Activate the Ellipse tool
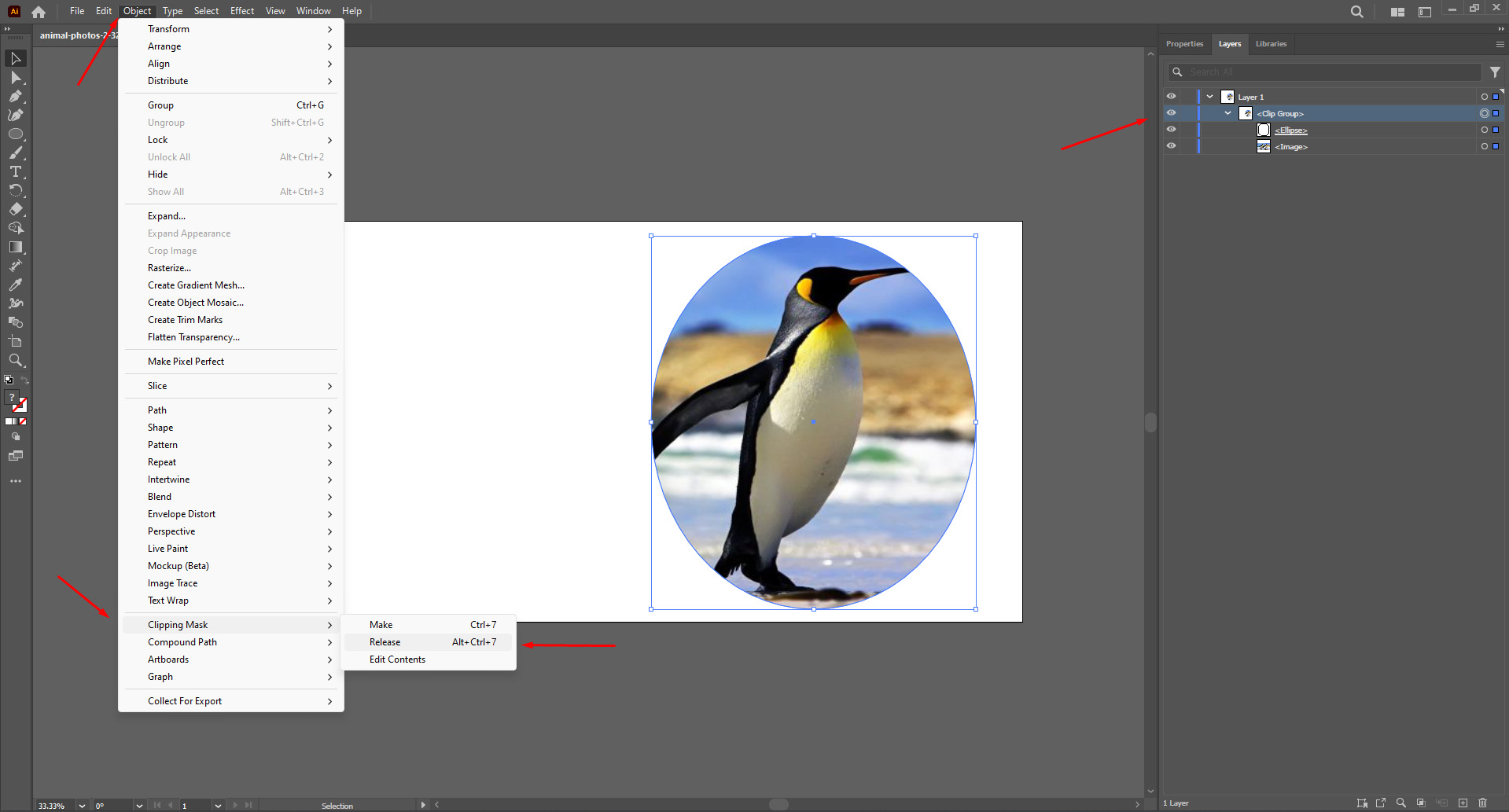This screenshot has width=1509, height=812. pyautogui.click(x=16, y=134)
